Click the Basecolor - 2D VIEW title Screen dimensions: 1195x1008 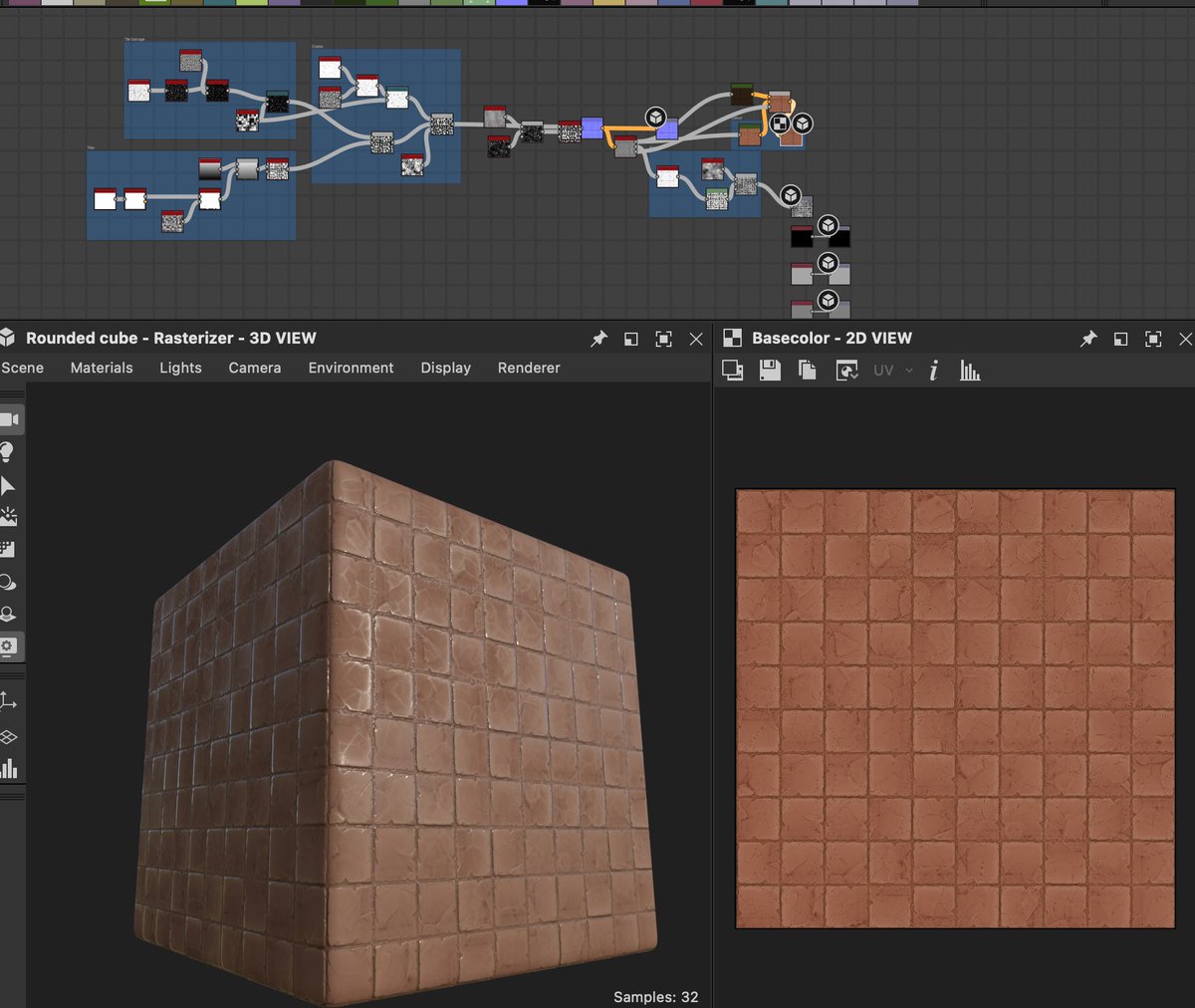pyautogui.click(x=832, y=338)
